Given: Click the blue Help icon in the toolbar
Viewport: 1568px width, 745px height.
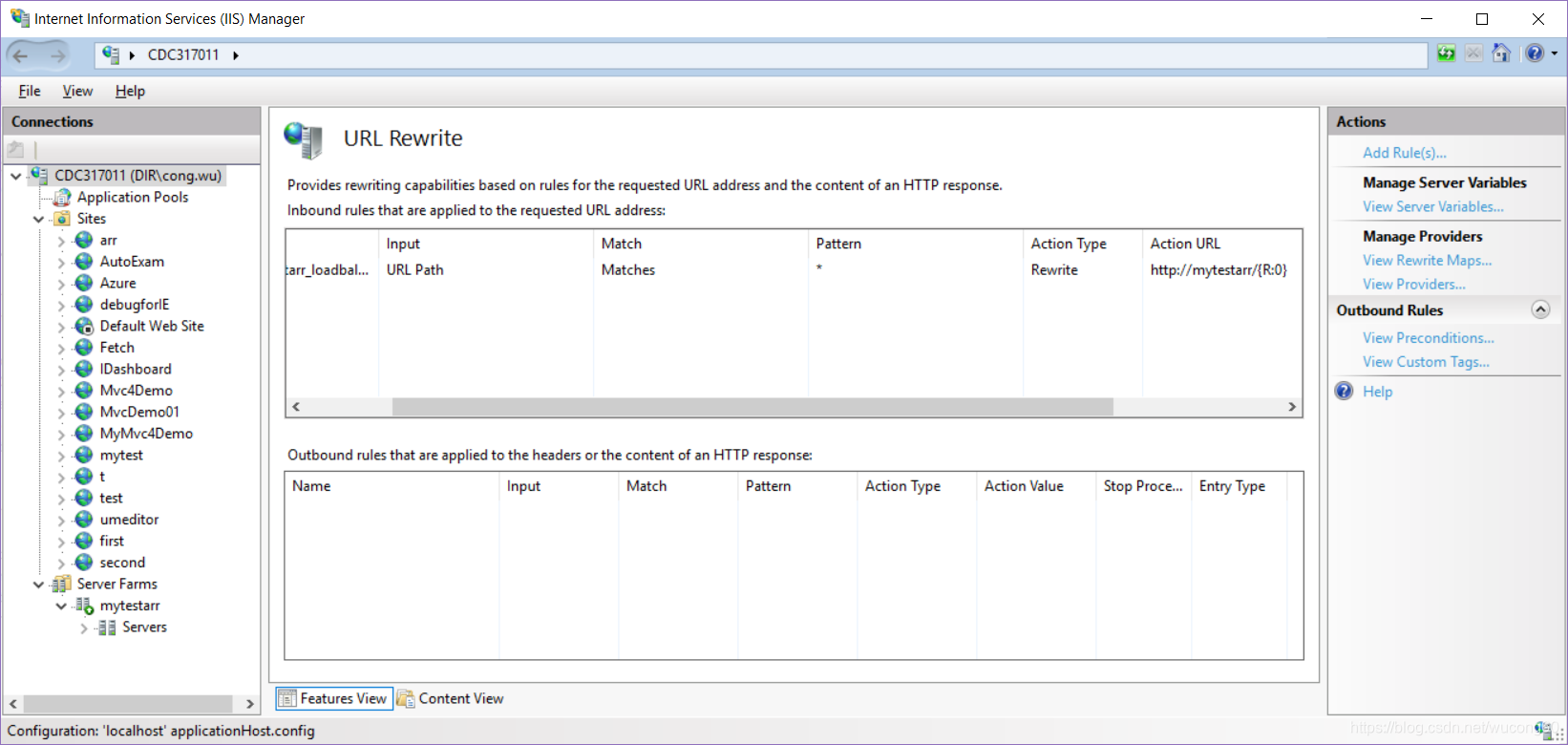Looking at the screenshot, I should (1535, 53).
